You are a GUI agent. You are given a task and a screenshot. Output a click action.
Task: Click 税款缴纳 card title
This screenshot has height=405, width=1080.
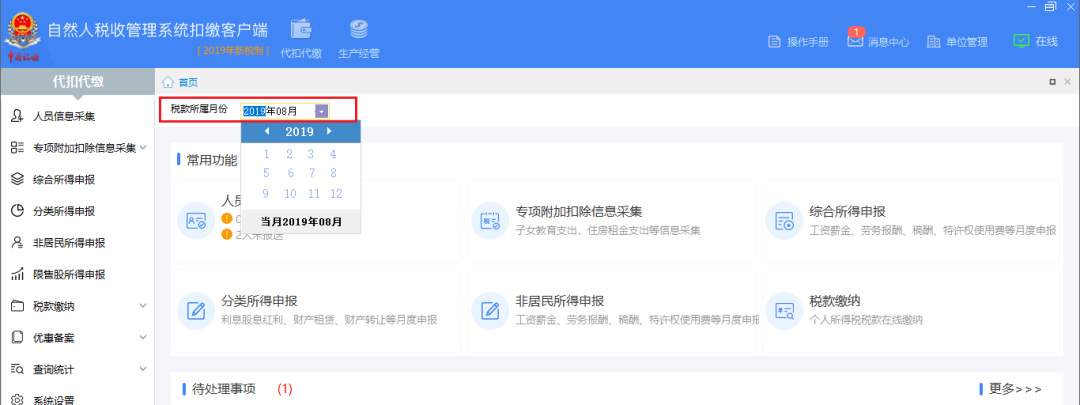pos(835,301)
